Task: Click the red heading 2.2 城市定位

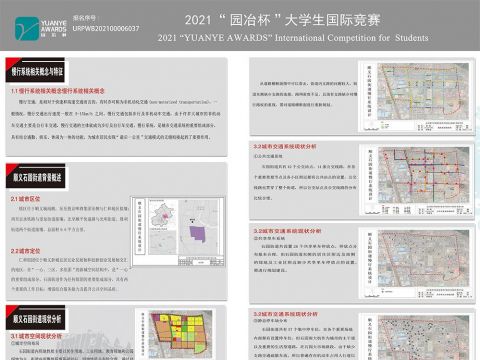Action: (25, 251)
